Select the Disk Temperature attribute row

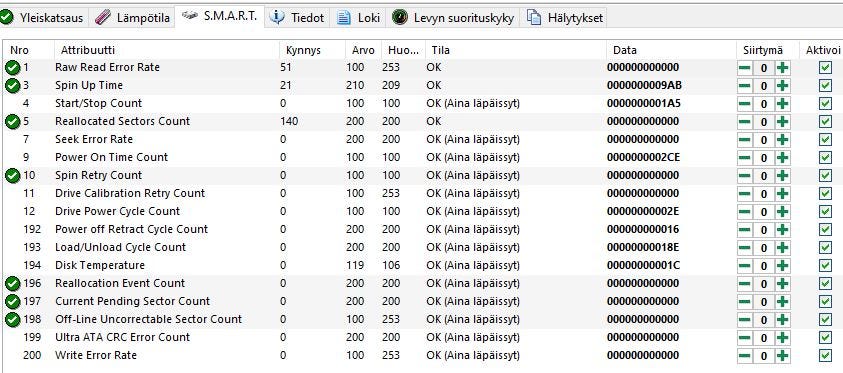pyautogui.click(x=422, y=266)
